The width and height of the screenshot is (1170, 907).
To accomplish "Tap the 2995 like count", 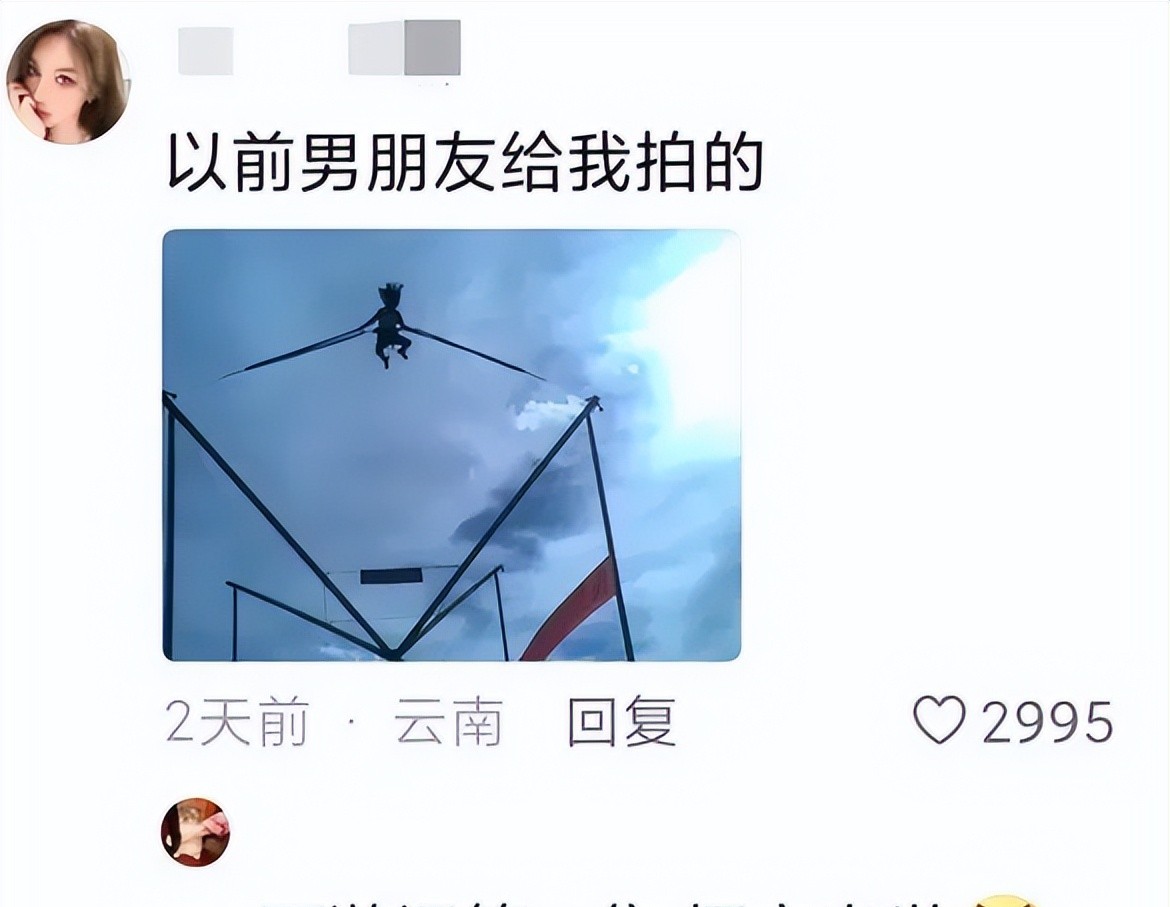I will 1047,722.
